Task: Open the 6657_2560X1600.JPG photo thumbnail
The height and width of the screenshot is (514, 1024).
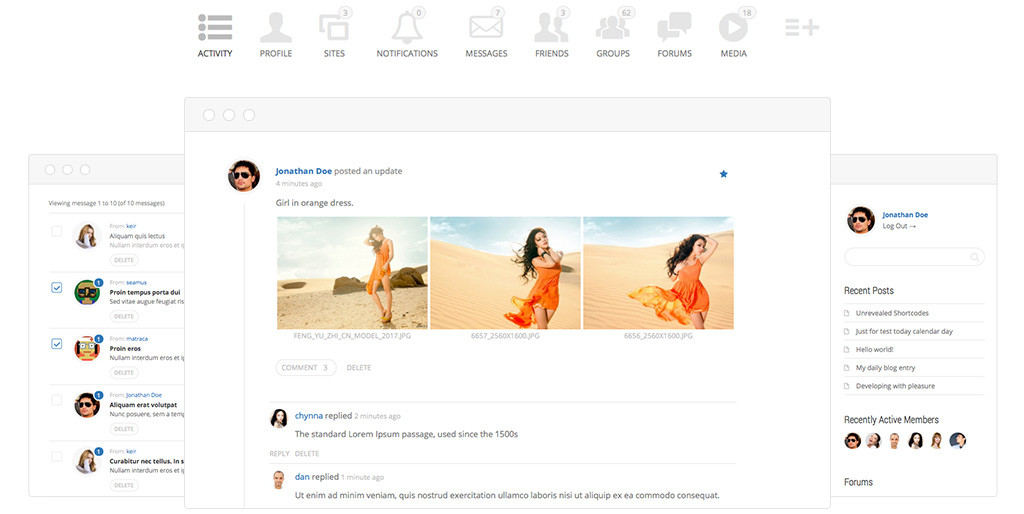Action: coord(505,273)
